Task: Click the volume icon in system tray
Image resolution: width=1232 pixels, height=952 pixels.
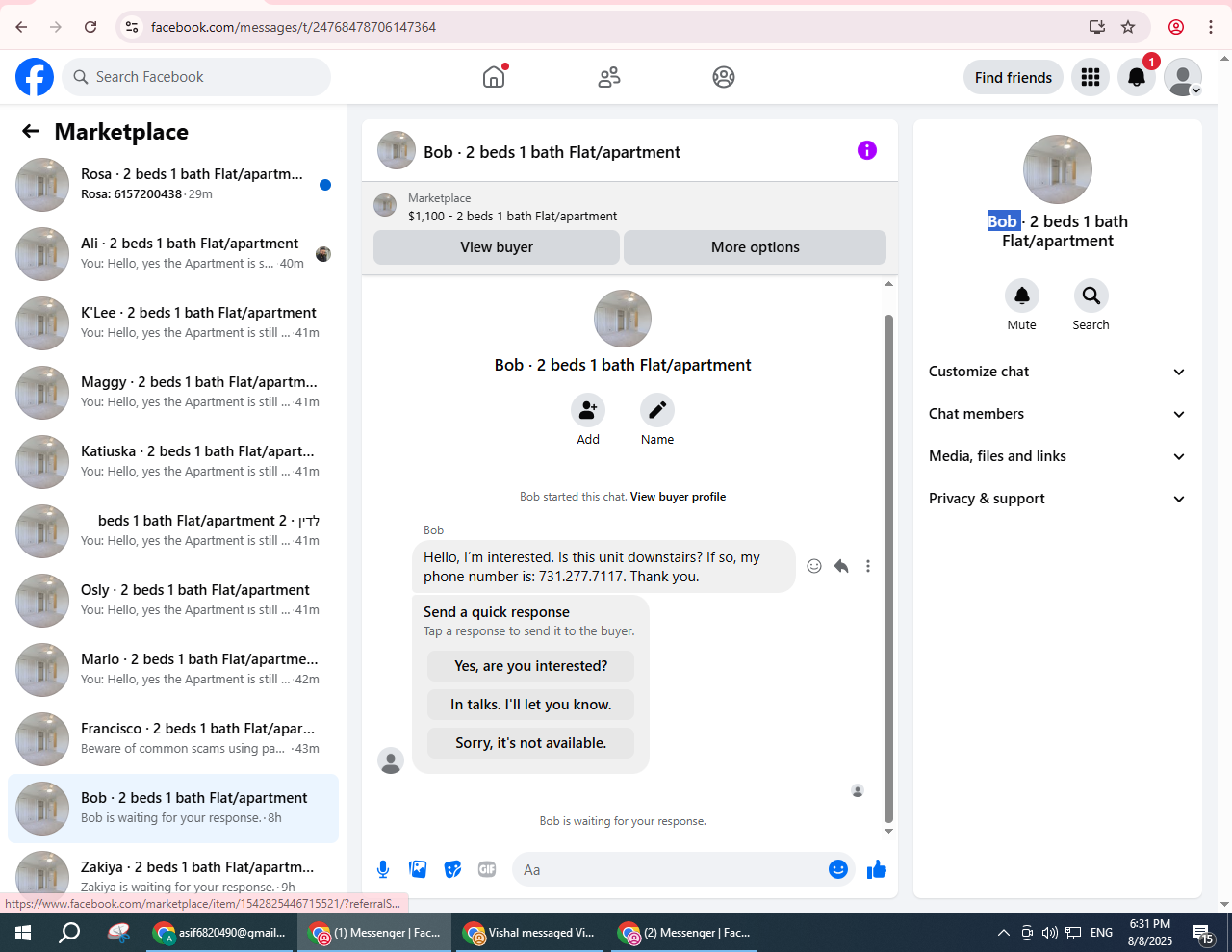Action: 1050,933
